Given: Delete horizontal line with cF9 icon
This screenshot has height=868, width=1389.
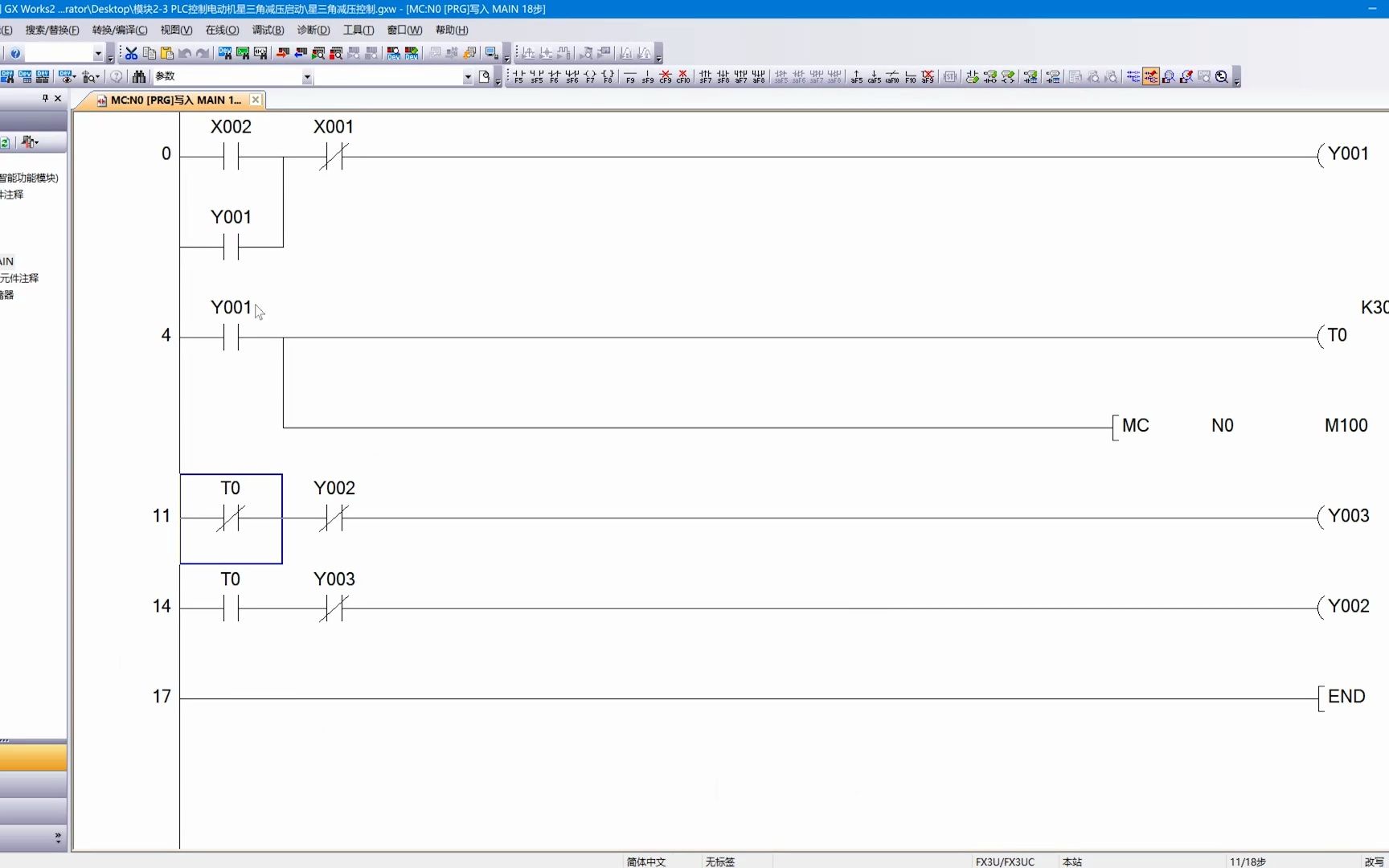Looking at the screenshot, I should click(666, 76).
